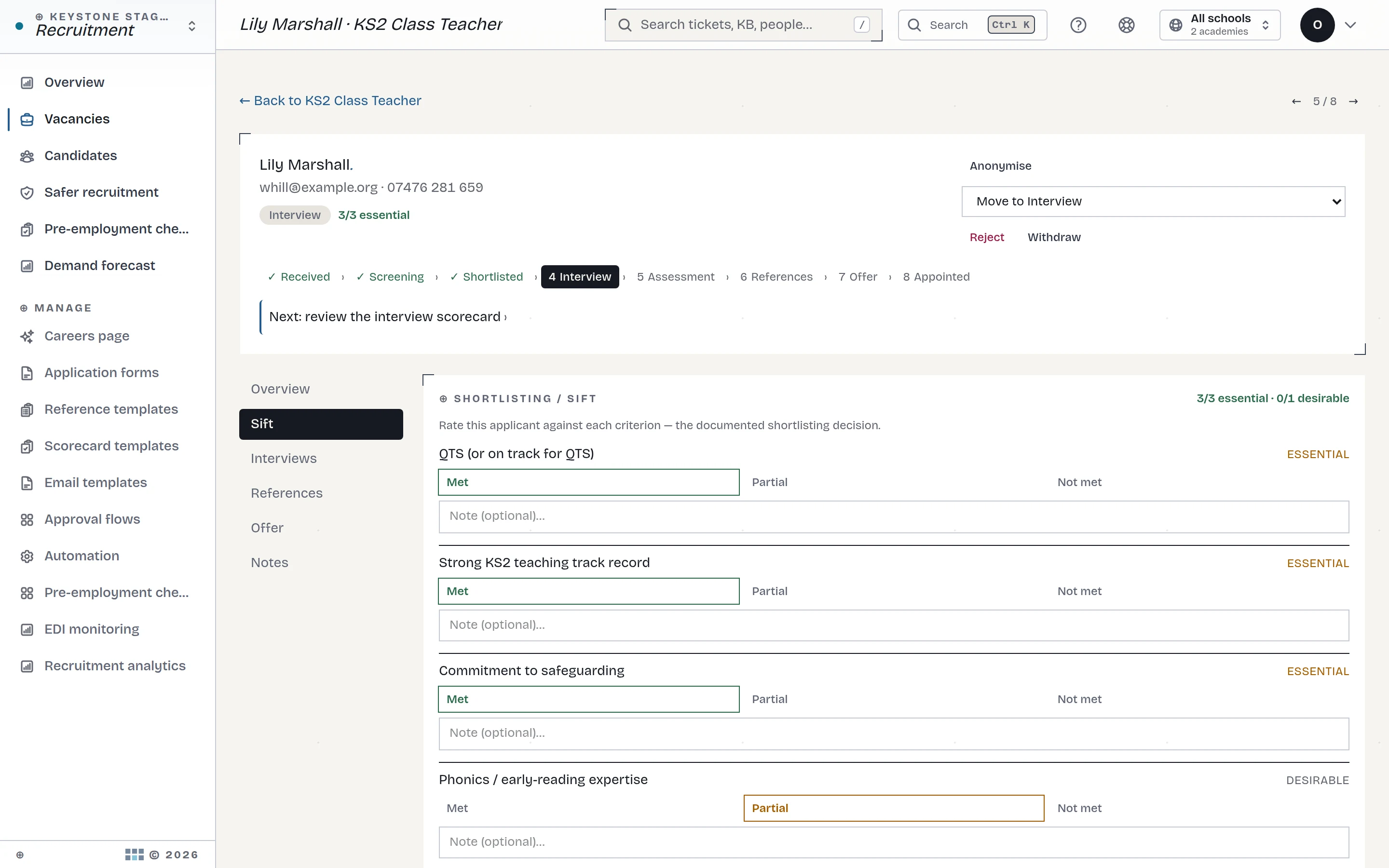
Task: Expand the user account menu chevron
Action: click(1350, 25)
